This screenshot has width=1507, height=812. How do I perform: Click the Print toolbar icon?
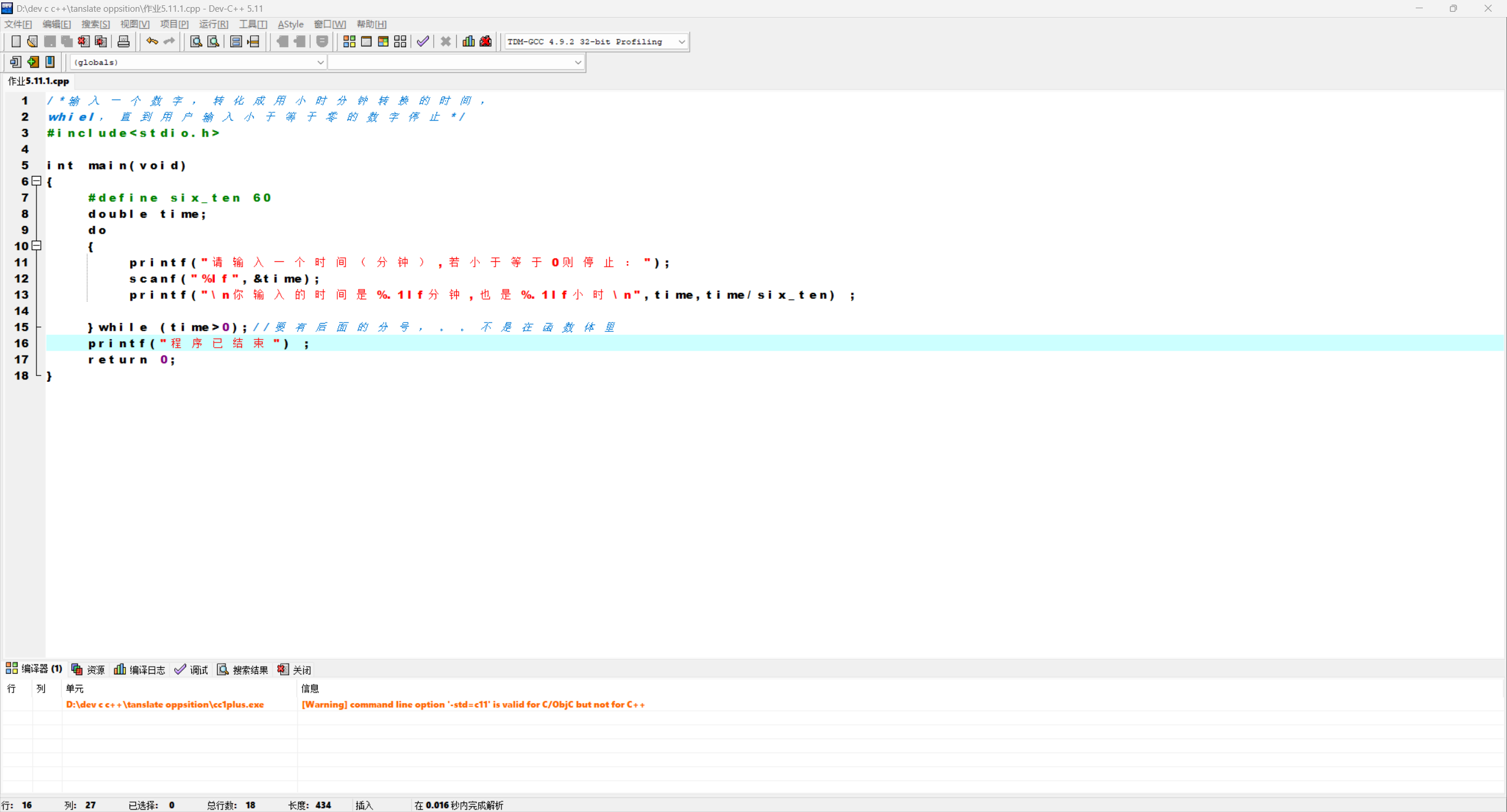tap(124, 41)
